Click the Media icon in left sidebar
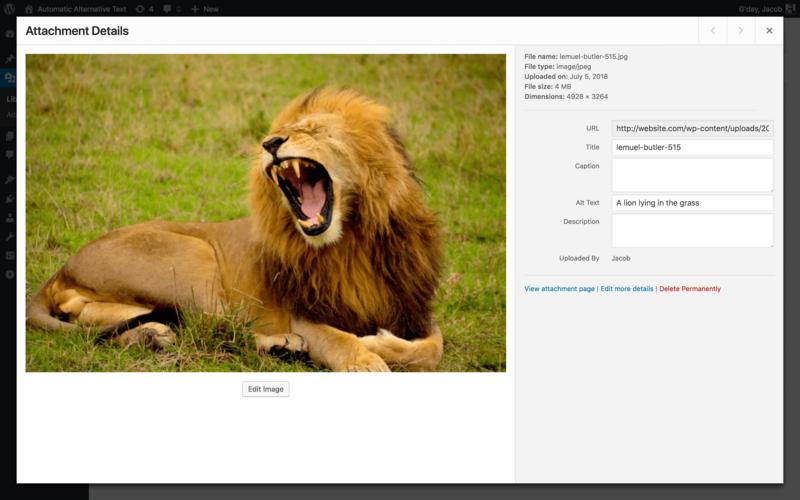The image size is (800, 500). (x=8, y=79)
